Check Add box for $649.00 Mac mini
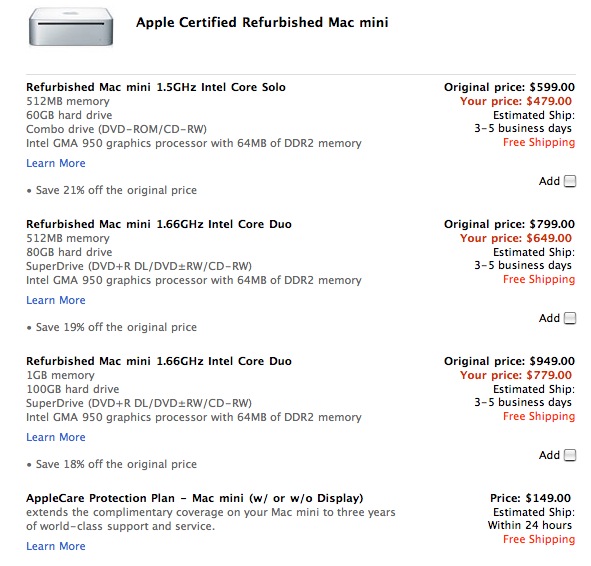 pos(570,318)
